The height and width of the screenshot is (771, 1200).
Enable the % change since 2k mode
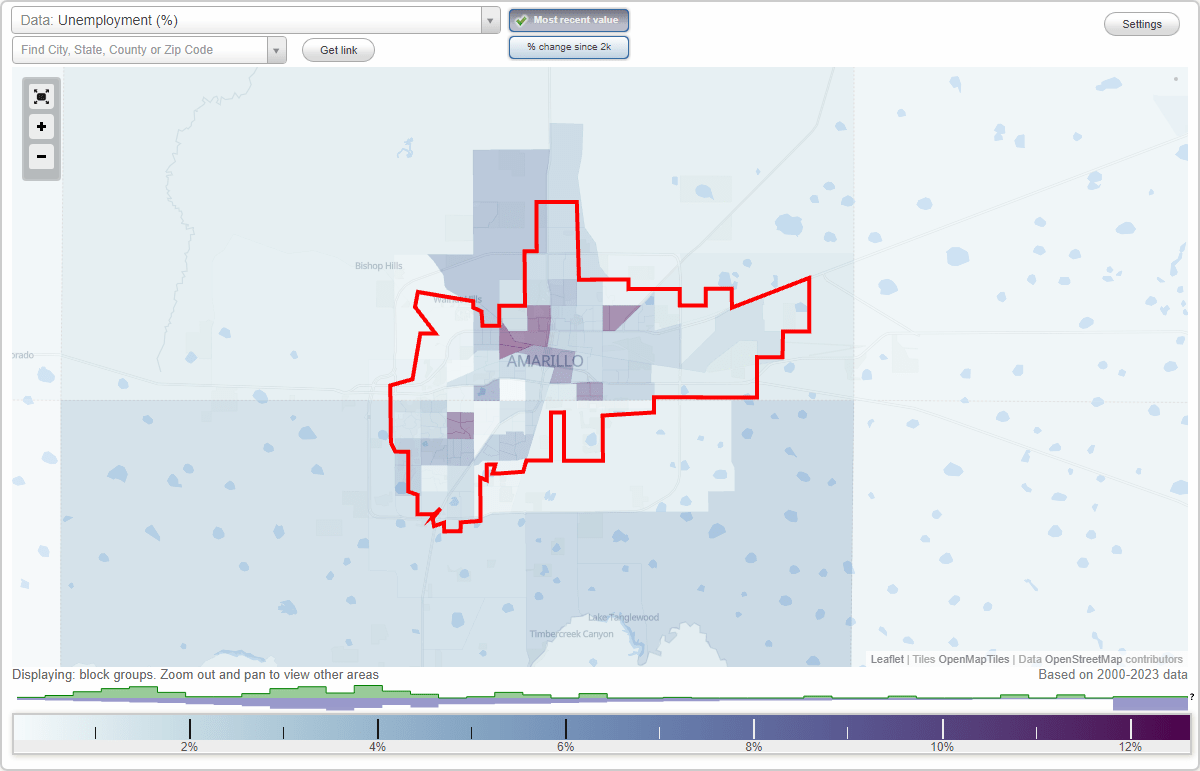(568, 46)
